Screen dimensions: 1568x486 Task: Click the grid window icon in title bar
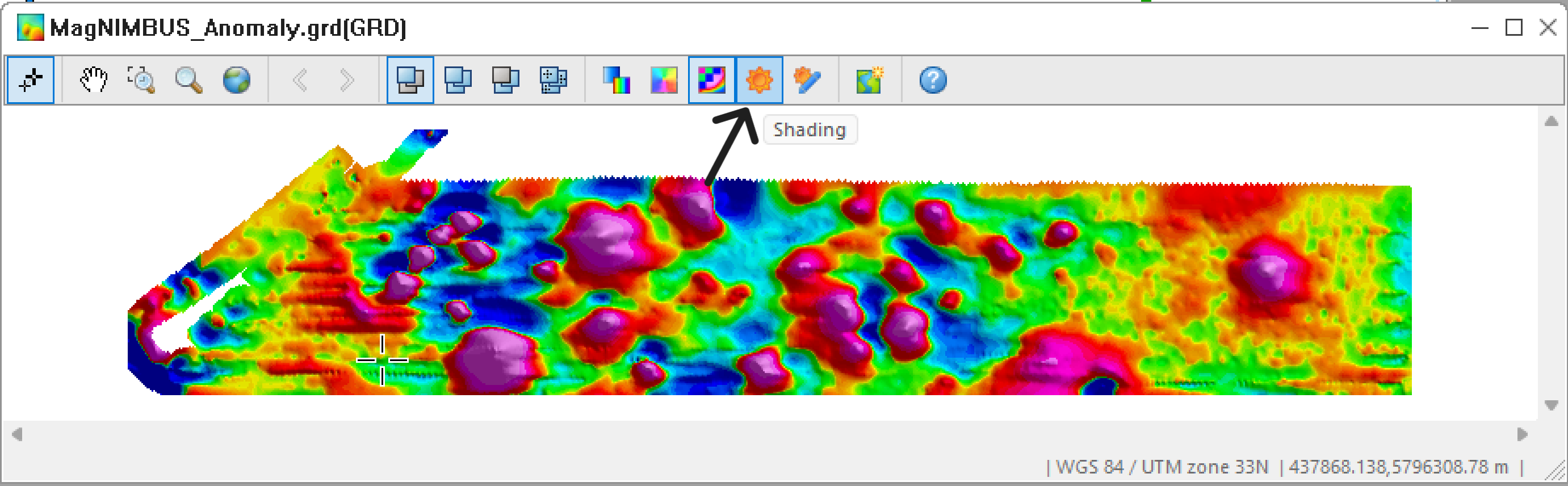31,28
